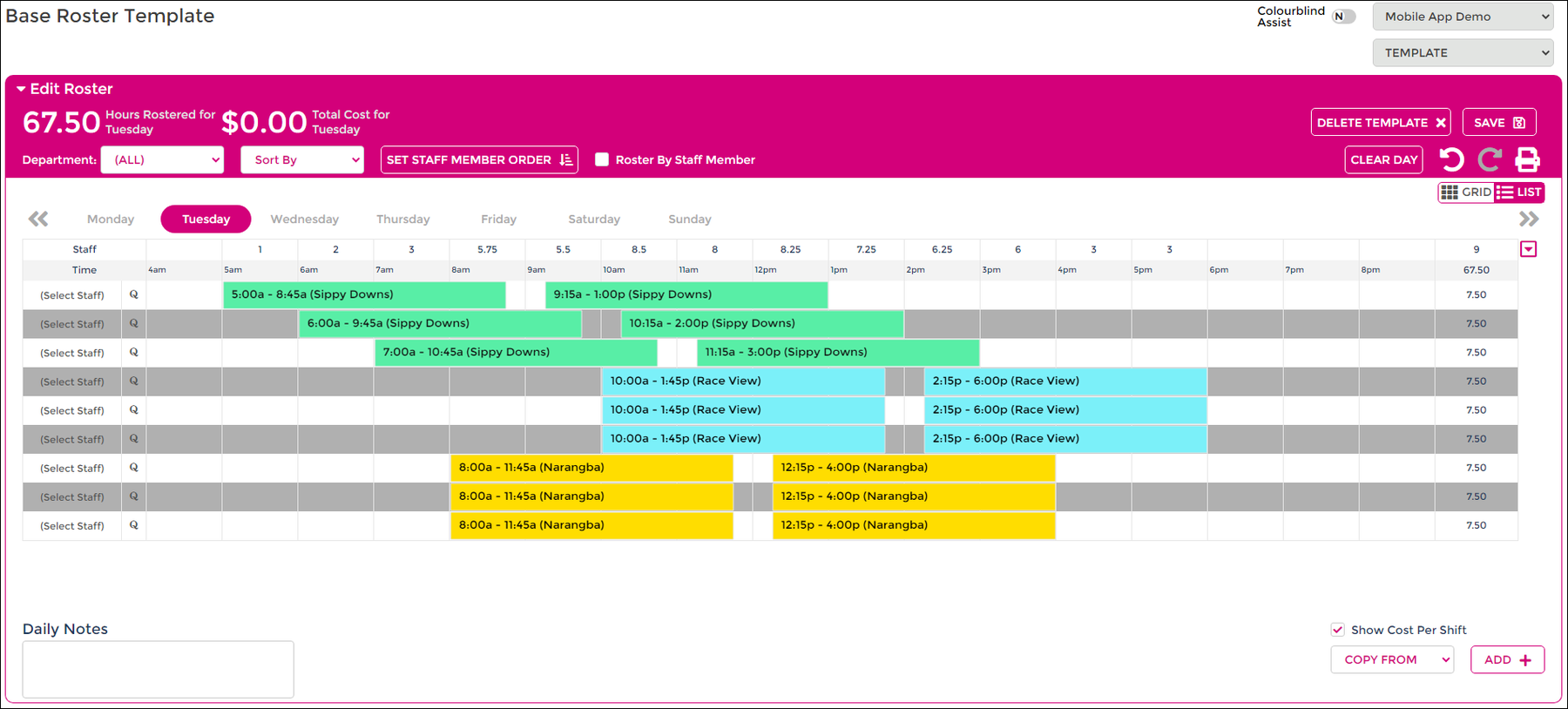Viewport: 1568px width, 709px height.
Task: Select the Wednesday tab
Action: (x=304, y=219)
